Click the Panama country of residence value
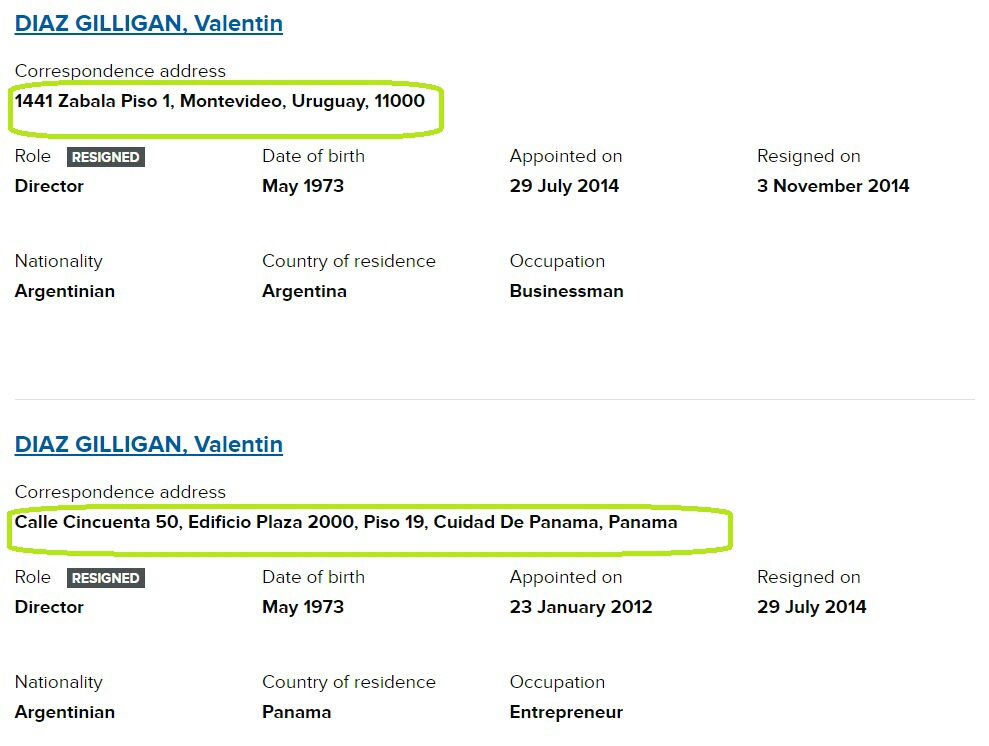 (x=296, y=712)
